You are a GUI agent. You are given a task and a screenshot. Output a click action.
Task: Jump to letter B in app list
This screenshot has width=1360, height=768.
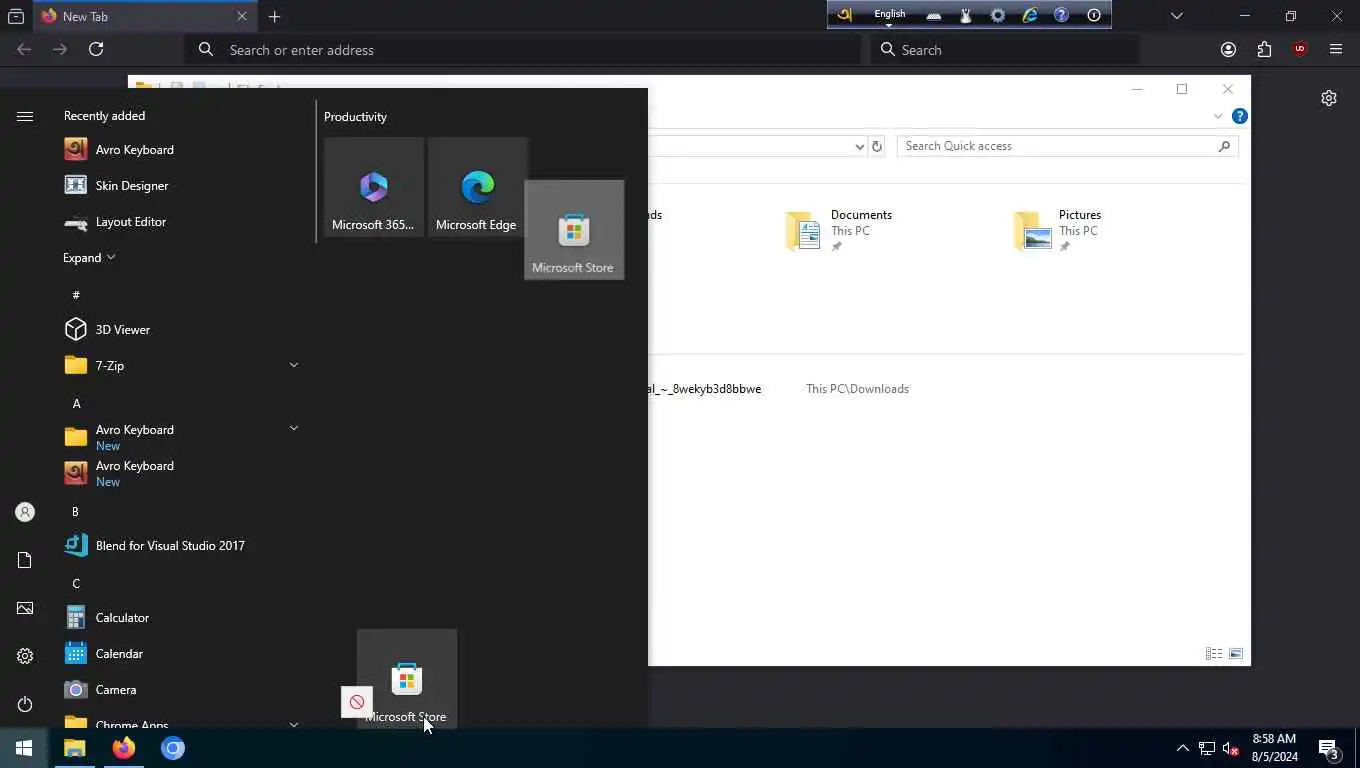75,511
